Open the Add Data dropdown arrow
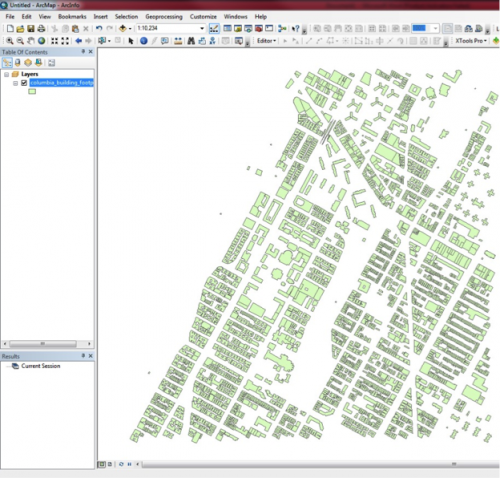 (130, 29)
